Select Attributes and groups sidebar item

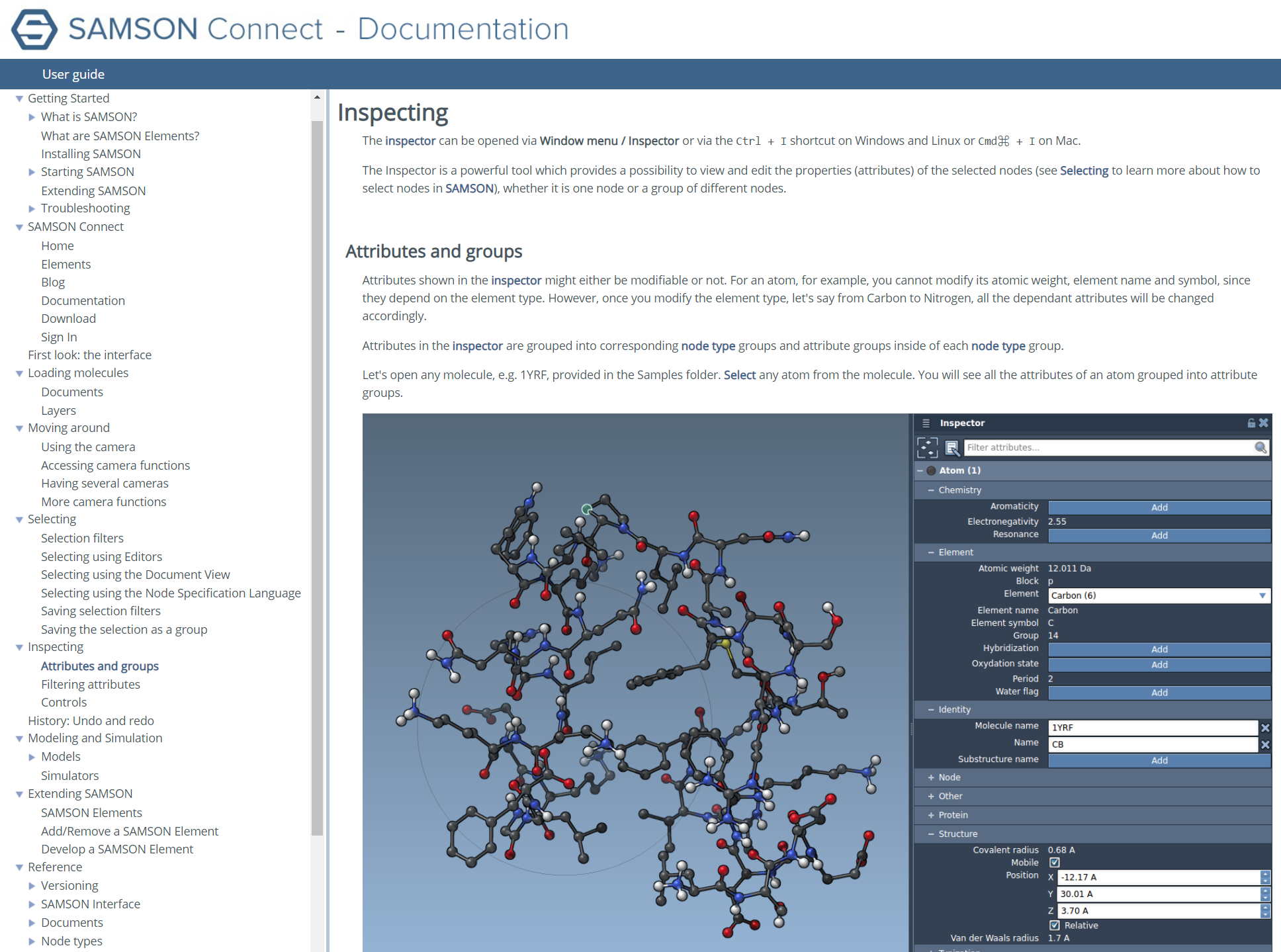click(100, 666)
